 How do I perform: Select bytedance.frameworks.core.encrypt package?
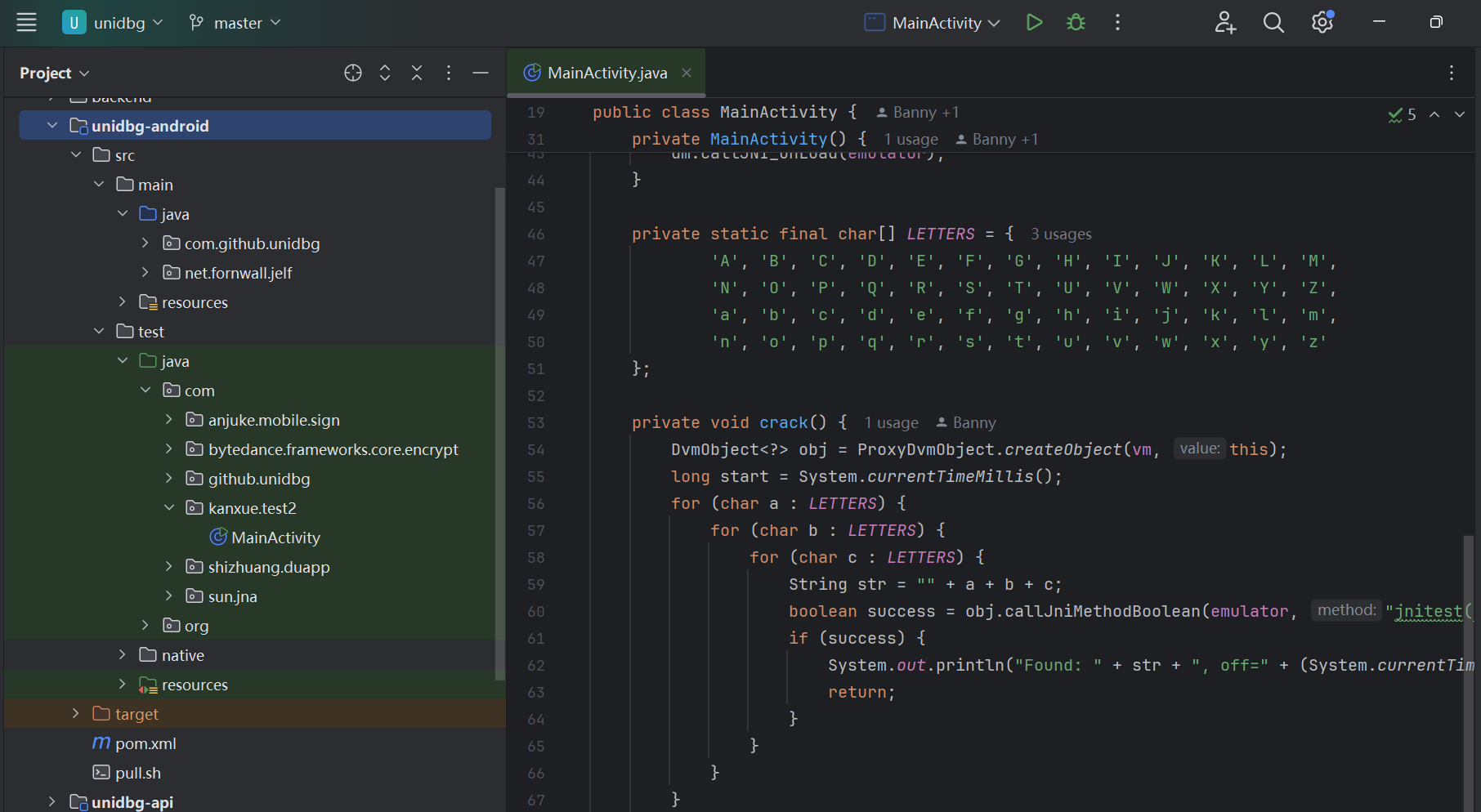click(333, 449)
